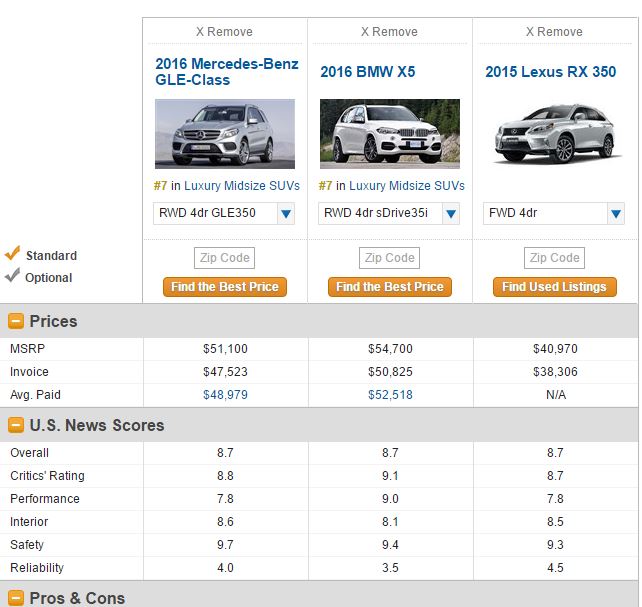The image size is (642, 607).
Task: Click the Invoice row label
Action: tap(29, 372)
